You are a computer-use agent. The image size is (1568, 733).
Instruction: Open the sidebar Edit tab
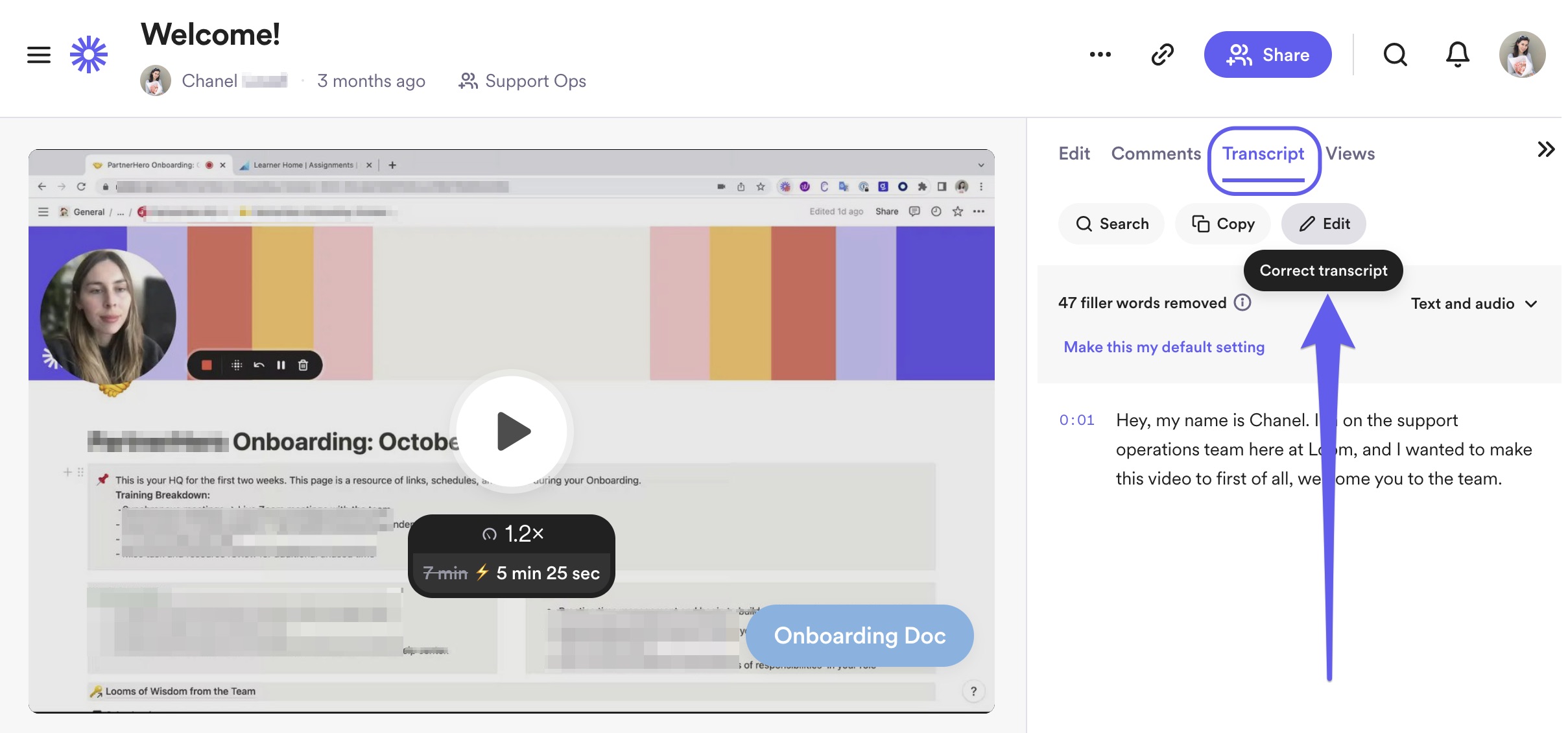point(1074,154)
